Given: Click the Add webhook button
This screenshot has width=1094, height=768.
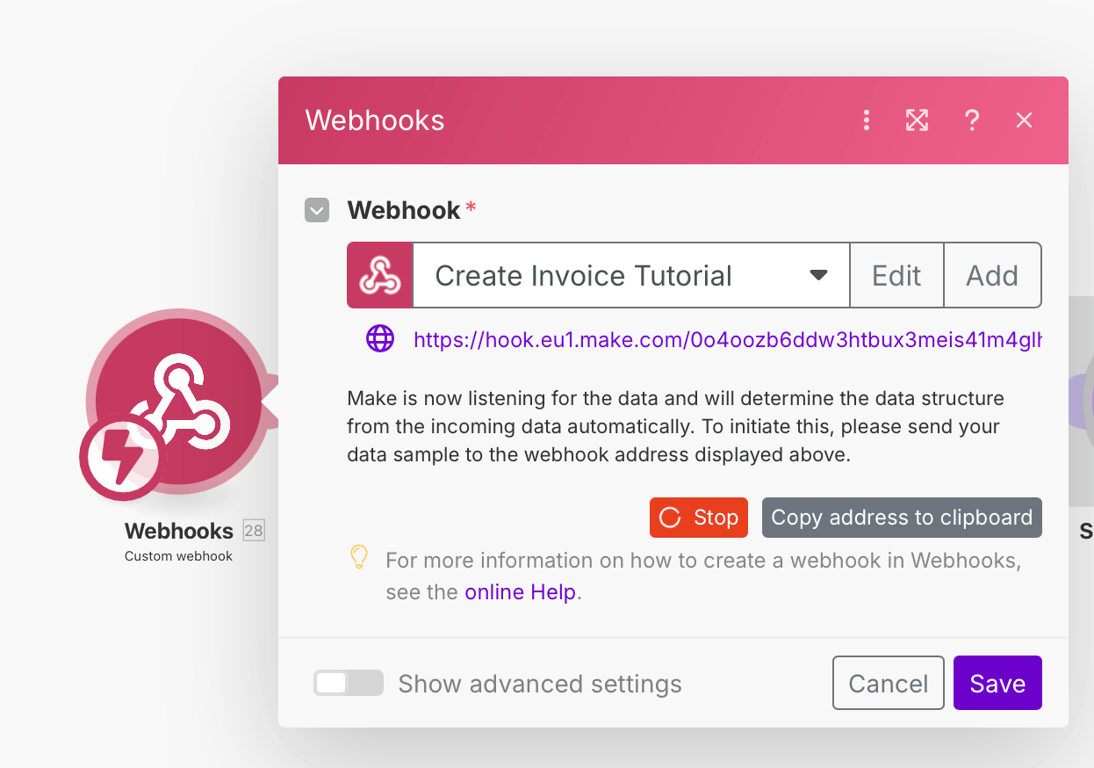Looking at the screenshot, I should (x=992, y=276).
